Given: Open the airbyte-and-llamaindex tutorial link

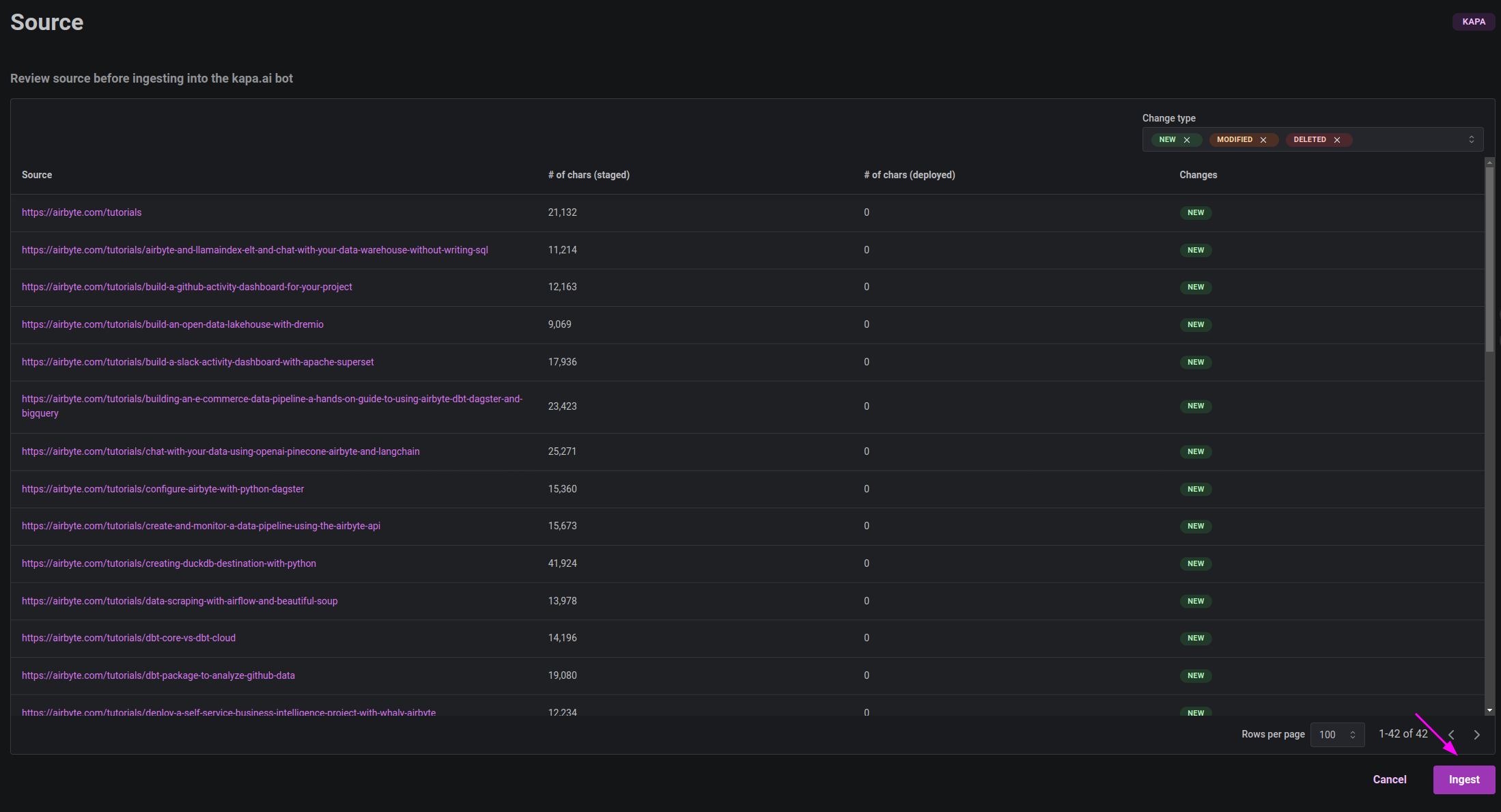Looking at the screenshot, I should pos(255,250).
